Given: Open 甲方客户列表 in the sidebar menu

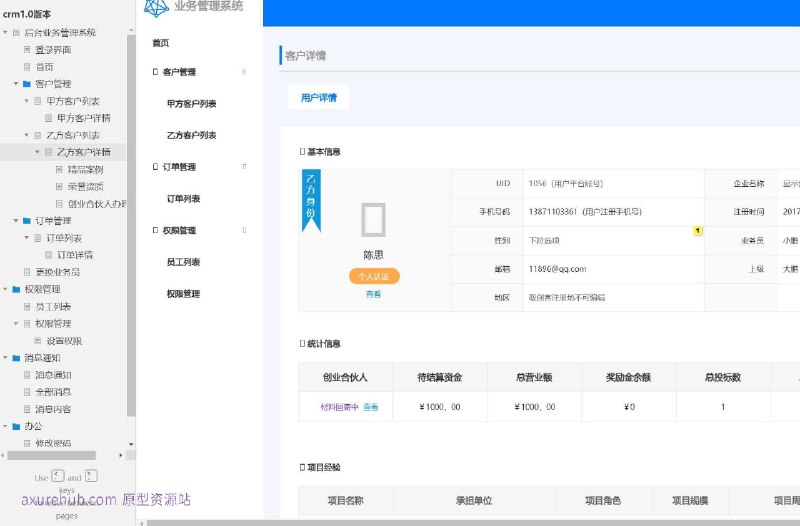Looking at the screenshot, I should coord(191,104).
